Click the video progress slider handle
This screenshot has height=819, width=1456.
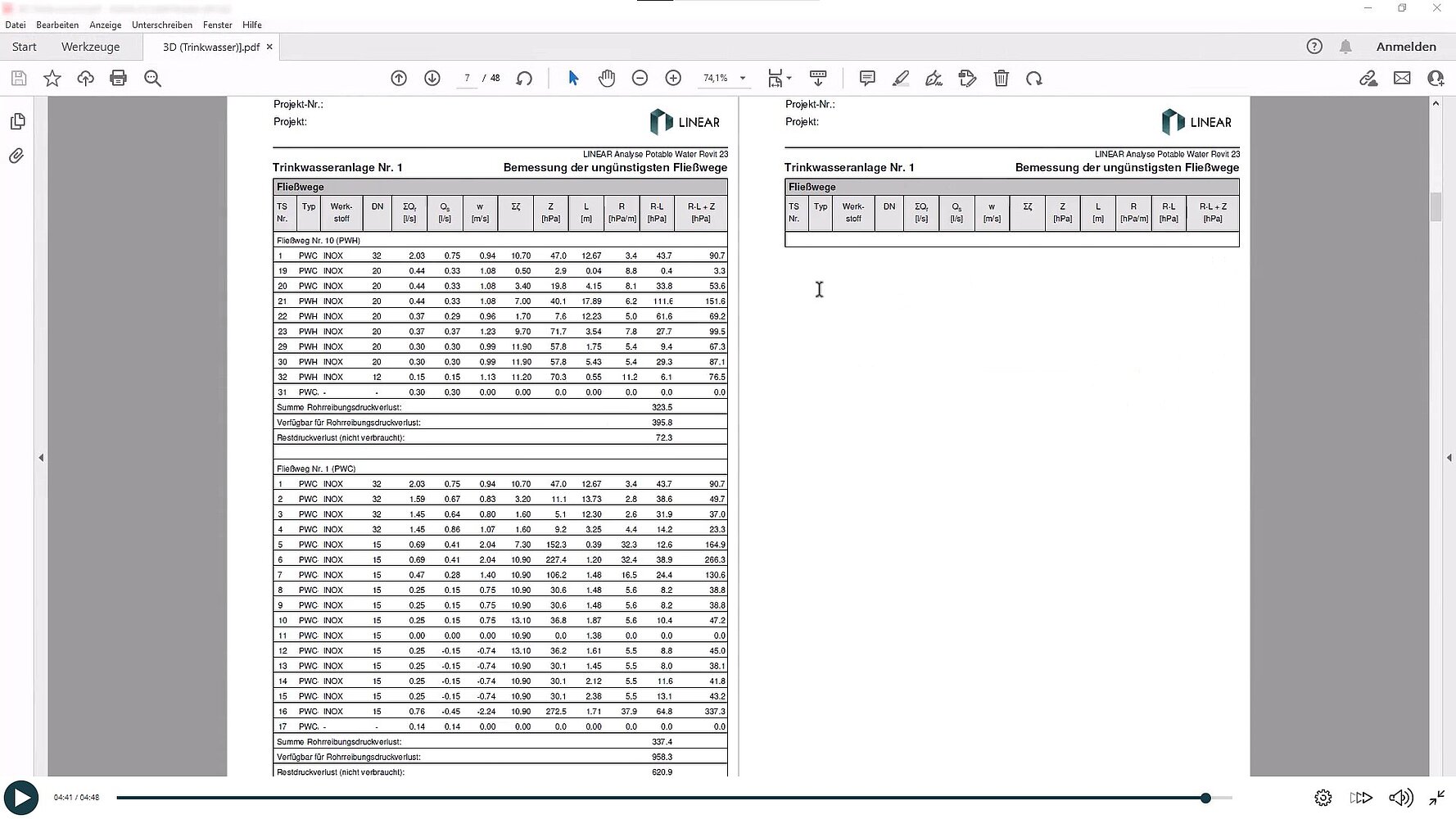pyautogui.click(x=1205, y=798)
